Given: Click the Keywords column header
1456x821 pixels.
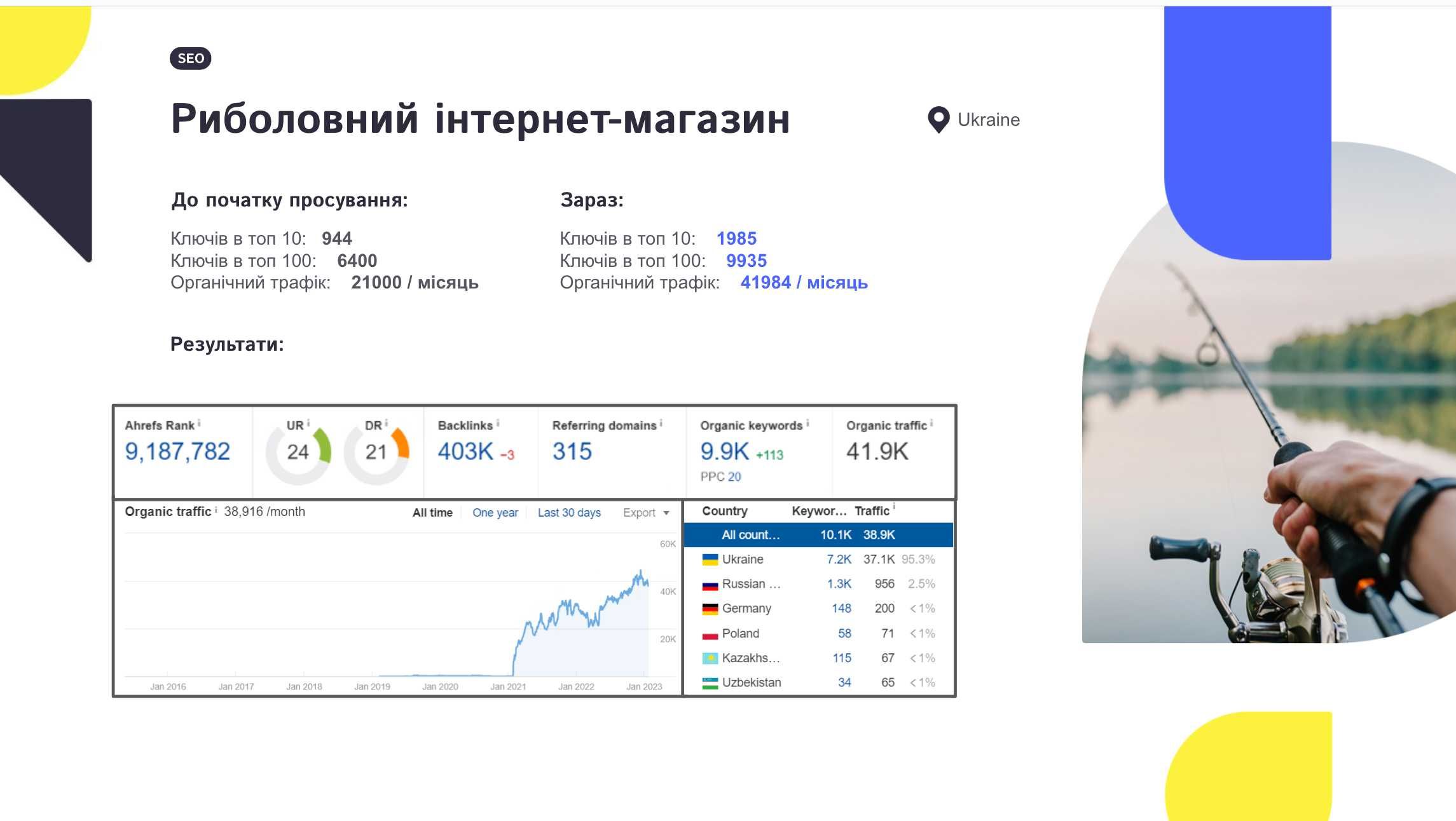Looking at the screenshot, I should point(819,511).
